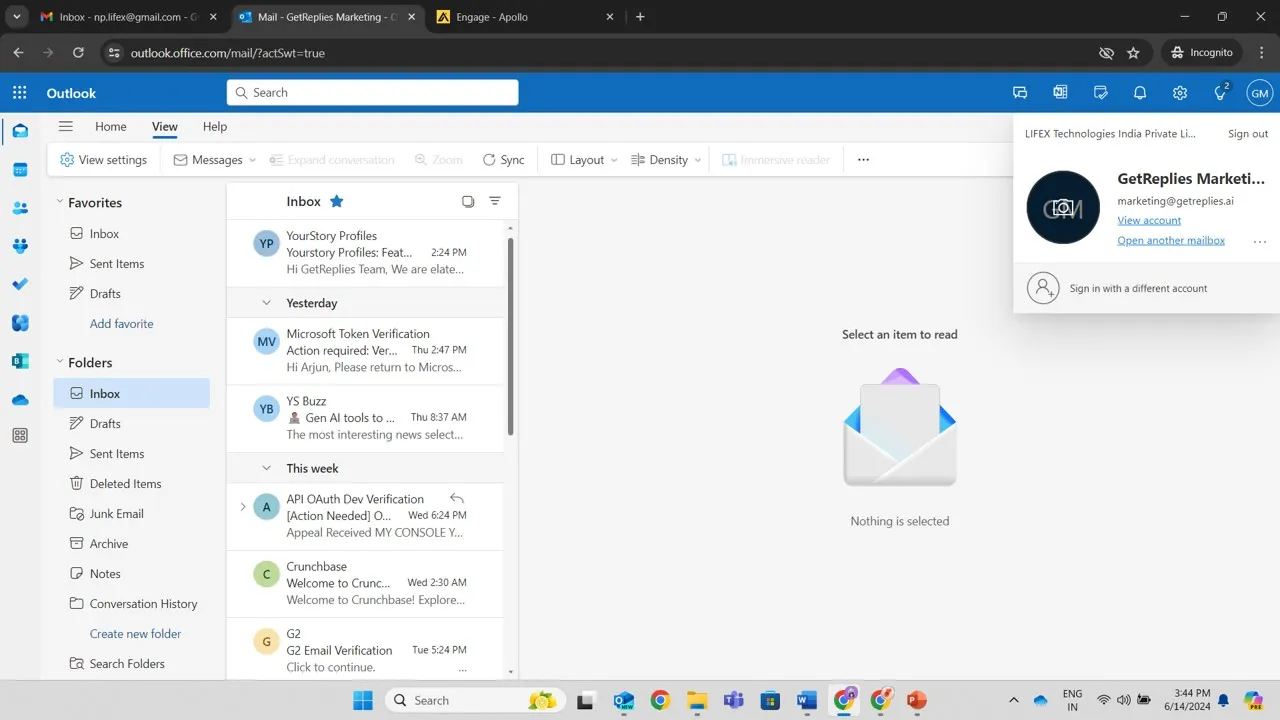Open the Messages dropdown in ribbon
The height and width of the screenshot is (720, 1280).
click(x=215, y=160)
